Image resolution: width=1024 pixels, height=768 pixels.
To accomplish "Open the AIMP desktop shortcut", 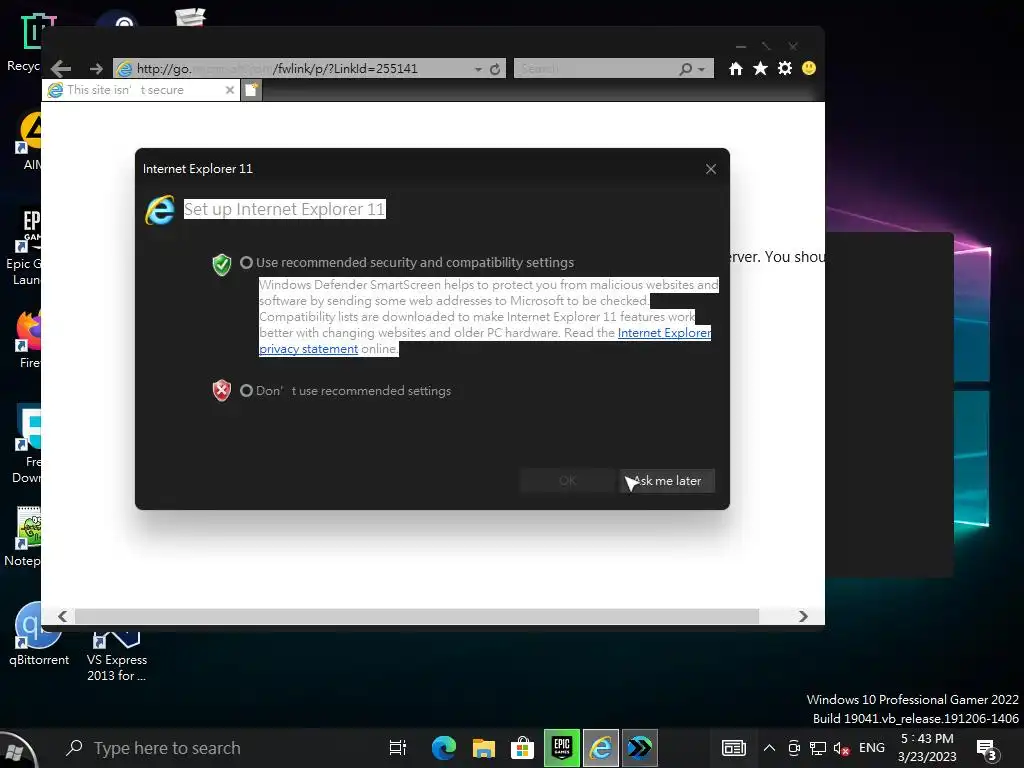I will [29, 140].
